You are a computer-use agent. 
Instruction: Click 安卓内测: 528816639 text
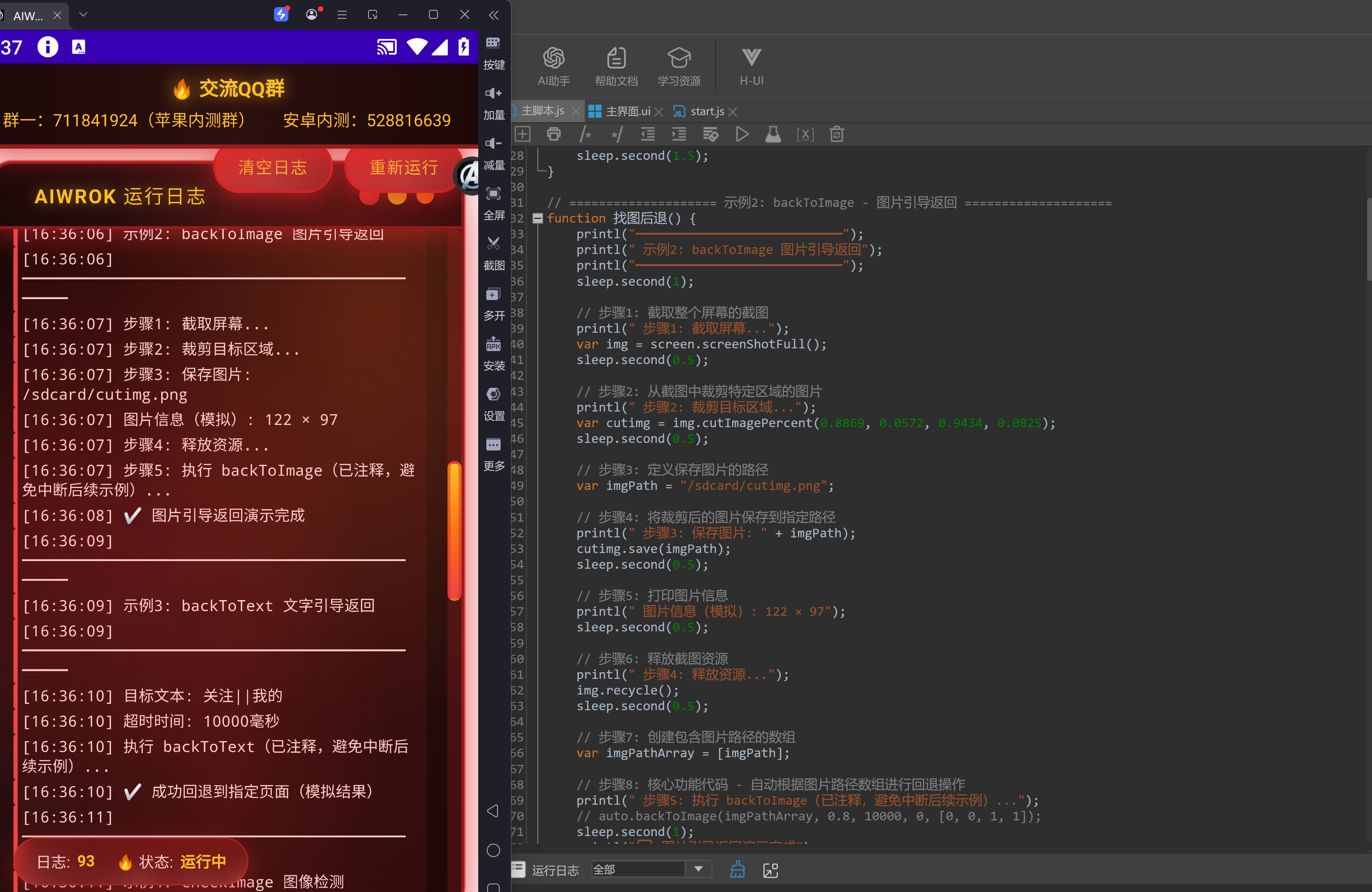tap(367, 120)
